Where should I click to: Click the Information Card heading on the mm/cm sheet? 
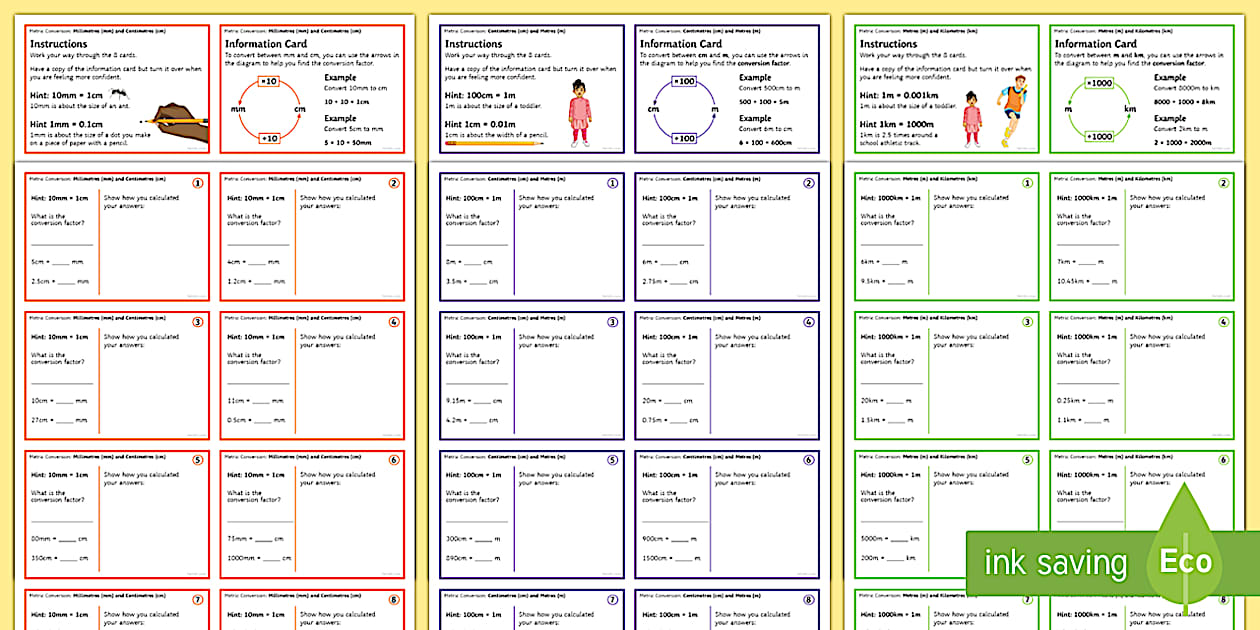(x=264, y=44)
